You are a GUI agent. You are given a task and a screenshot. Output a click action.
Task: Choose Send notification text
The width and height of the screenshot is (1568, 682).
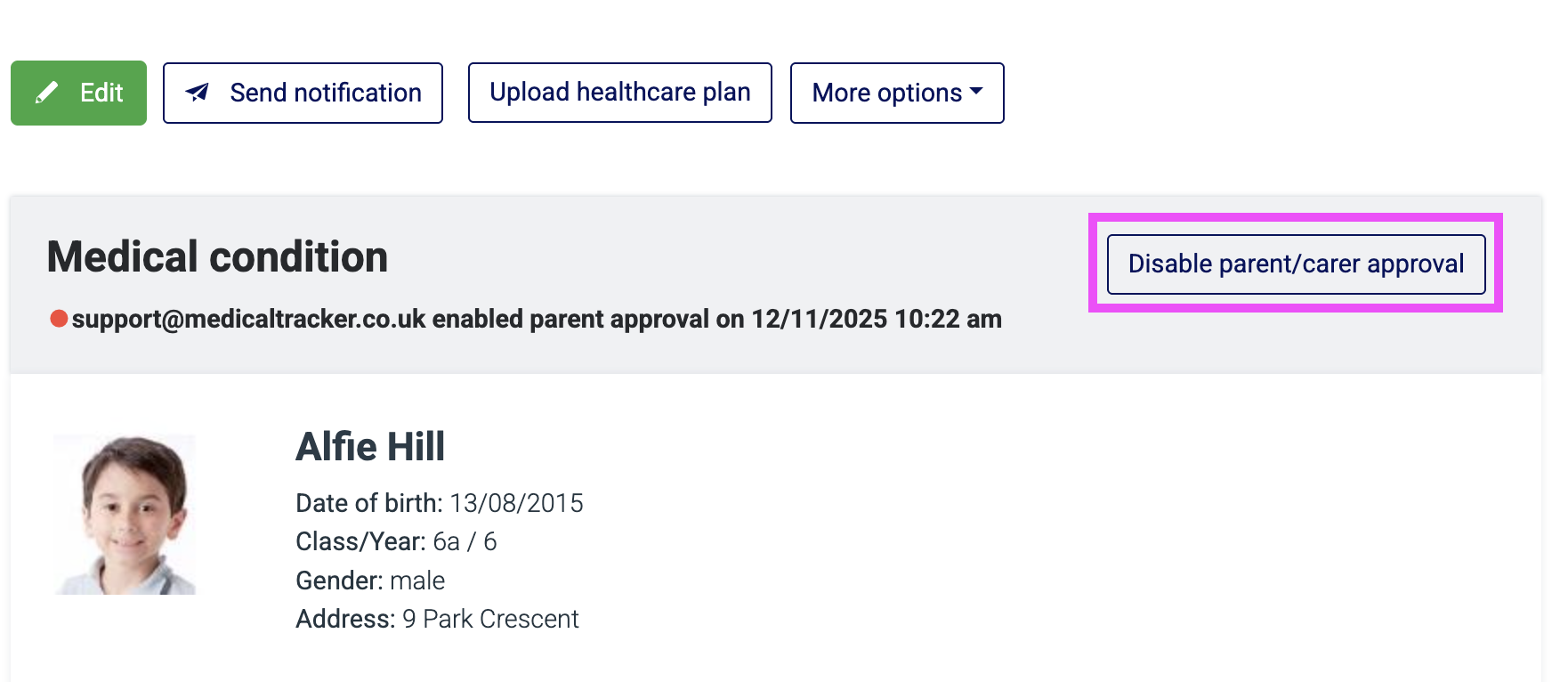point(326,93)
